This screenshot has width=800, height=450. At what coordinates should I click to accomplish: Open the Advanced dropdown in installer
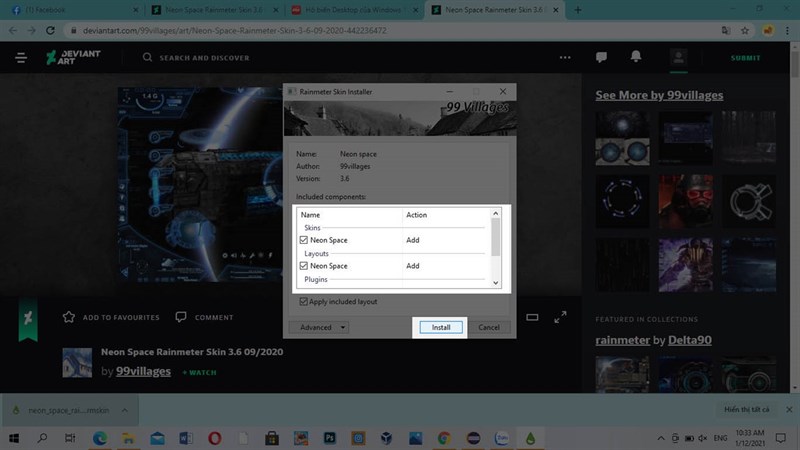pyautogui.click(x=319, y=328)
